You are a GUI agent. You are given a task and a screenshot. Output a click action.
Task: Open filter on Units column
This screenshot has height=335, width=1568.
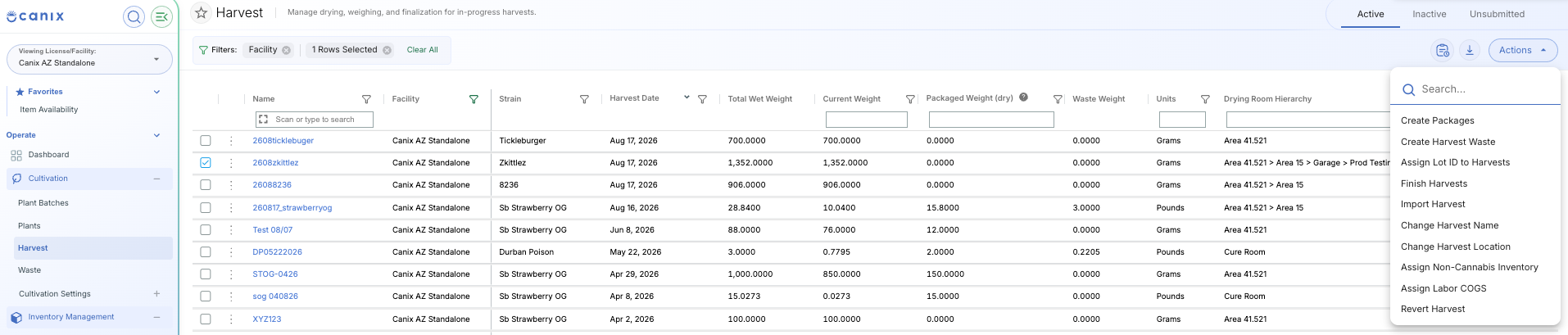pyautogui.click(x=1205, y=99)
